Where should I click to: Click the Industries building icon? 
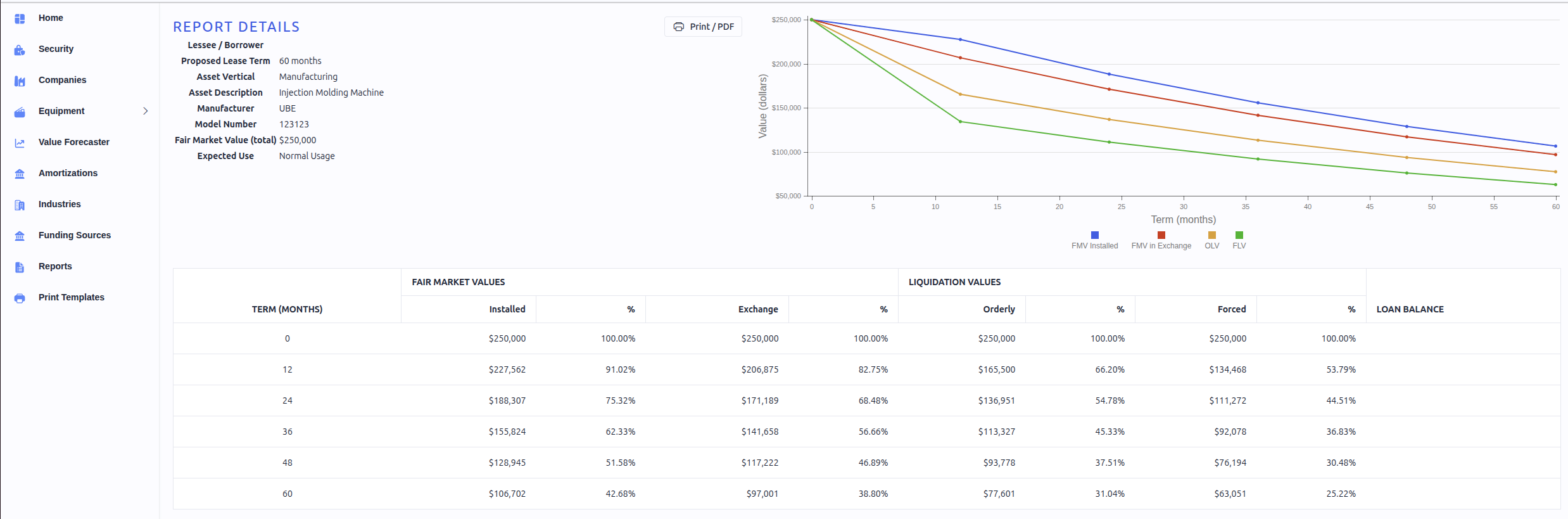(20, 205)
